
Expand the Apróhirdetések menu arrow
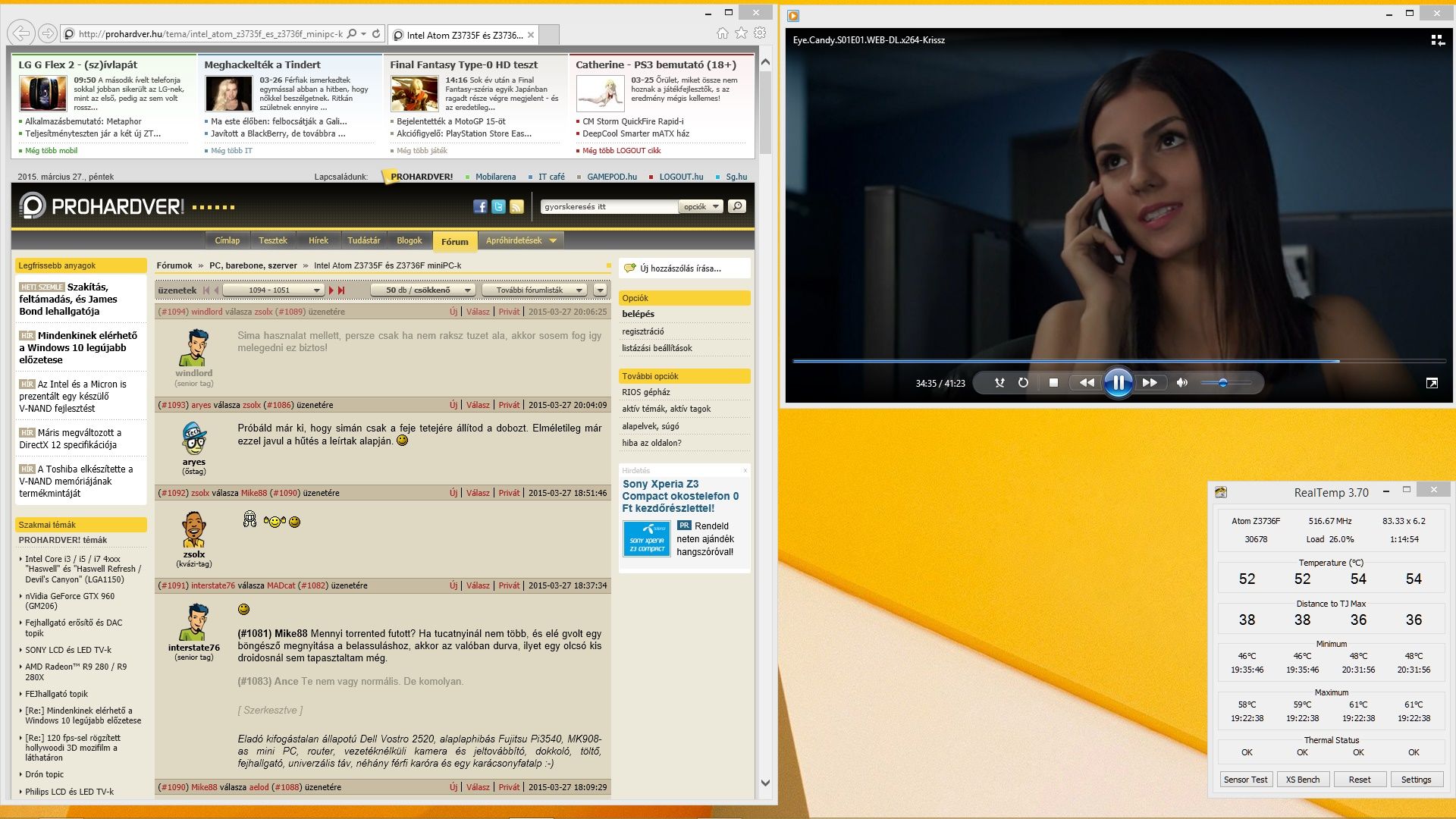tap(553, 240)
